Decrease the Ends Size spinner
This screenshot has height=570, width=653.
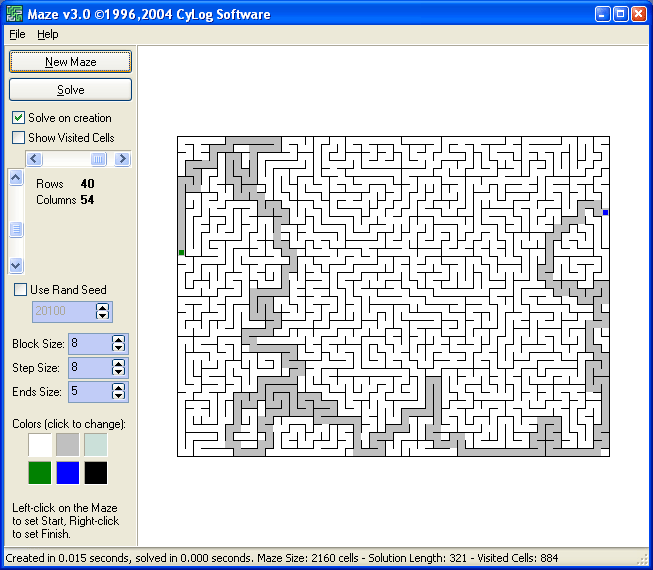pyautogui.click(x=119, y=396)
